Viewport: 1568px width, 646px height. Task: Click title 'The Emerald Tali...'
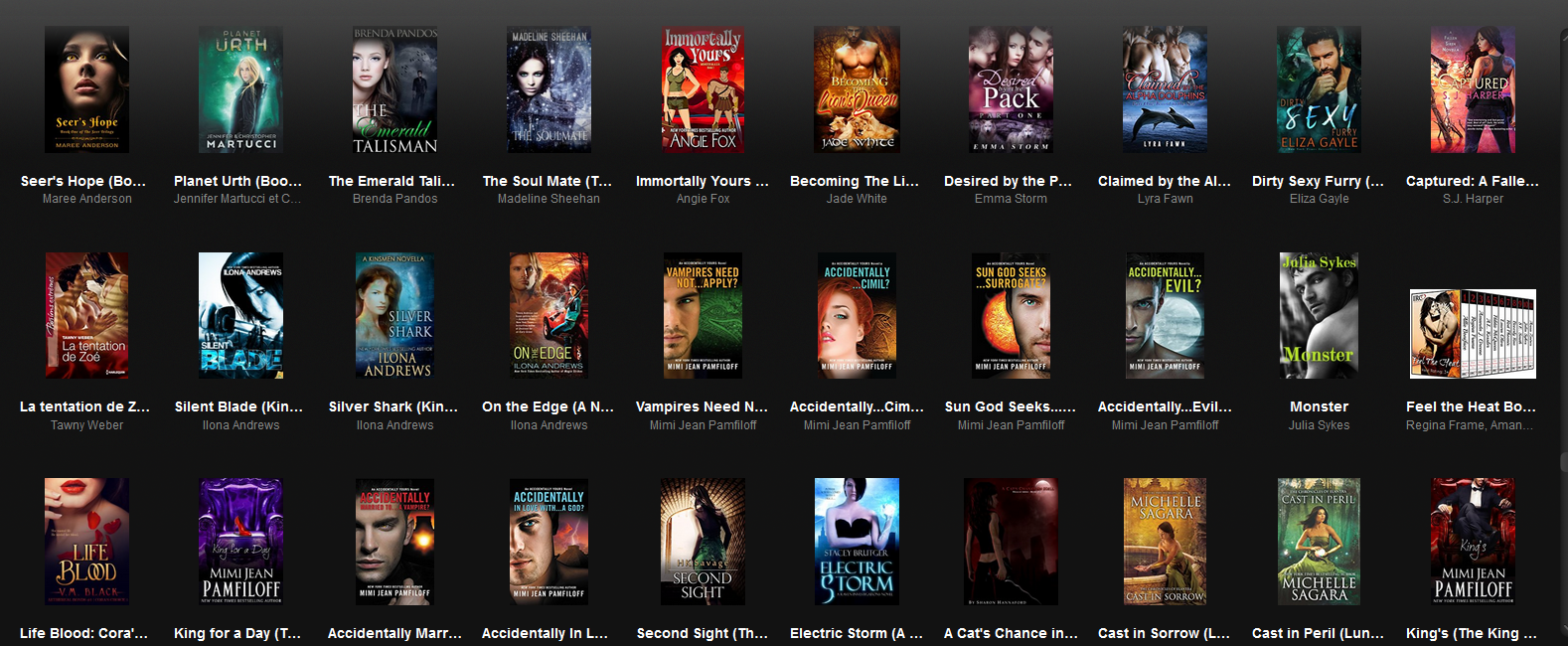[392, 181]
